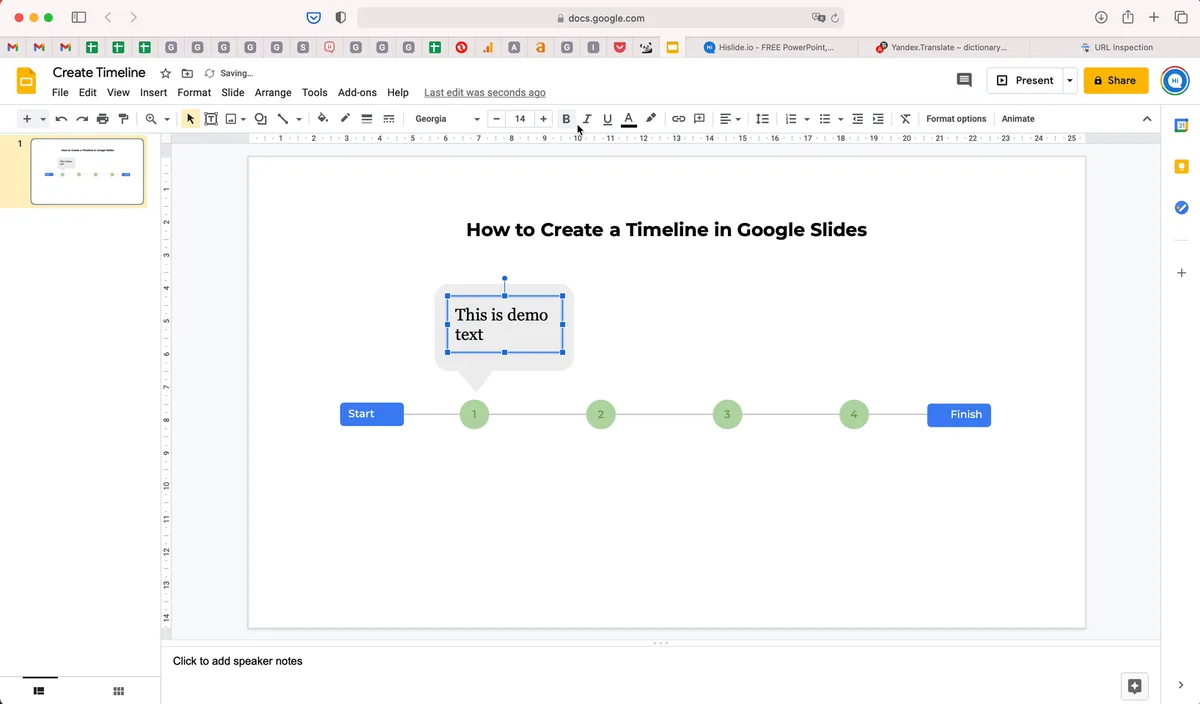This screenshot has width=1200, height=704.
Task: Expand numbered list options arrow
Action: click(807, 119)
